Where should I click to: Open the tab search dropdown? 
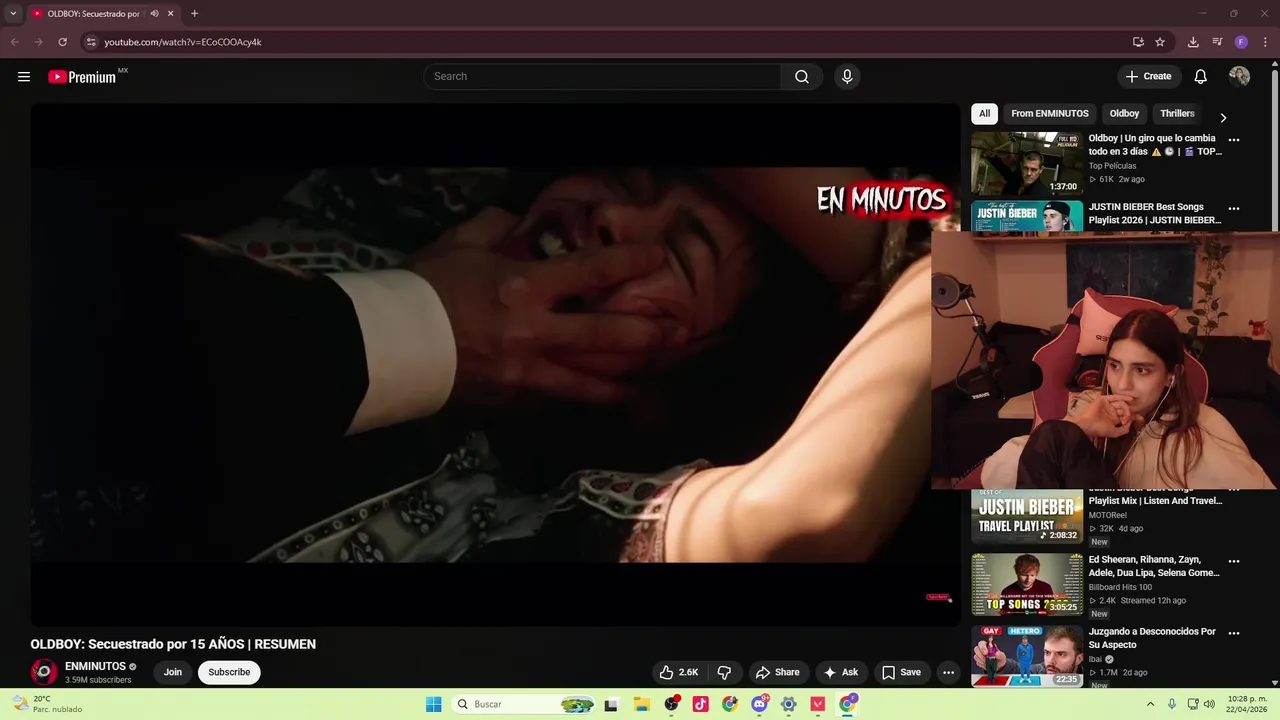click(x=13, y=14)
